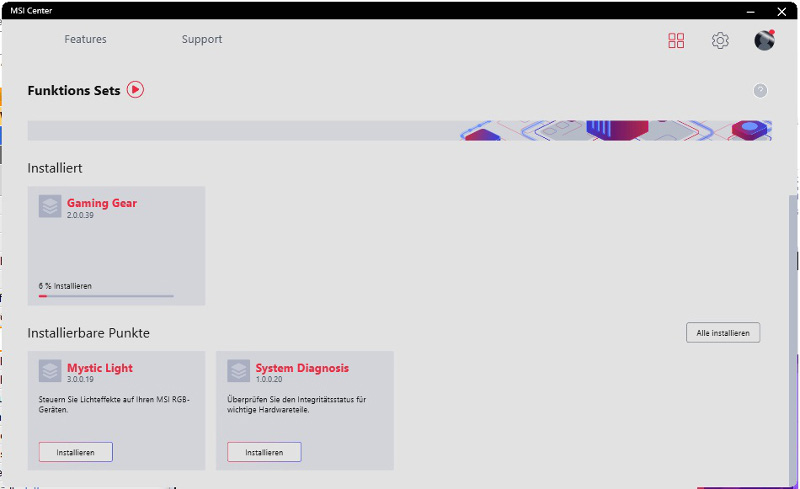Open the grid apps view icon
The image size is (800, 489).
(x=676, y=40)
